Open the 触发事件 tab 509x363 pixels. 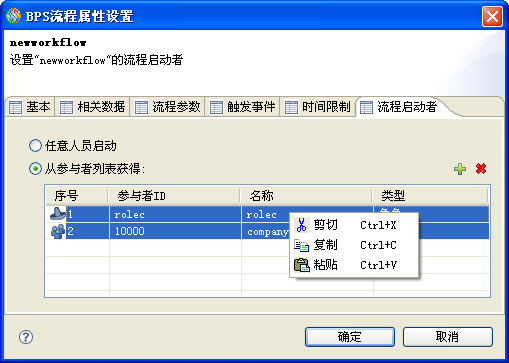242,107
